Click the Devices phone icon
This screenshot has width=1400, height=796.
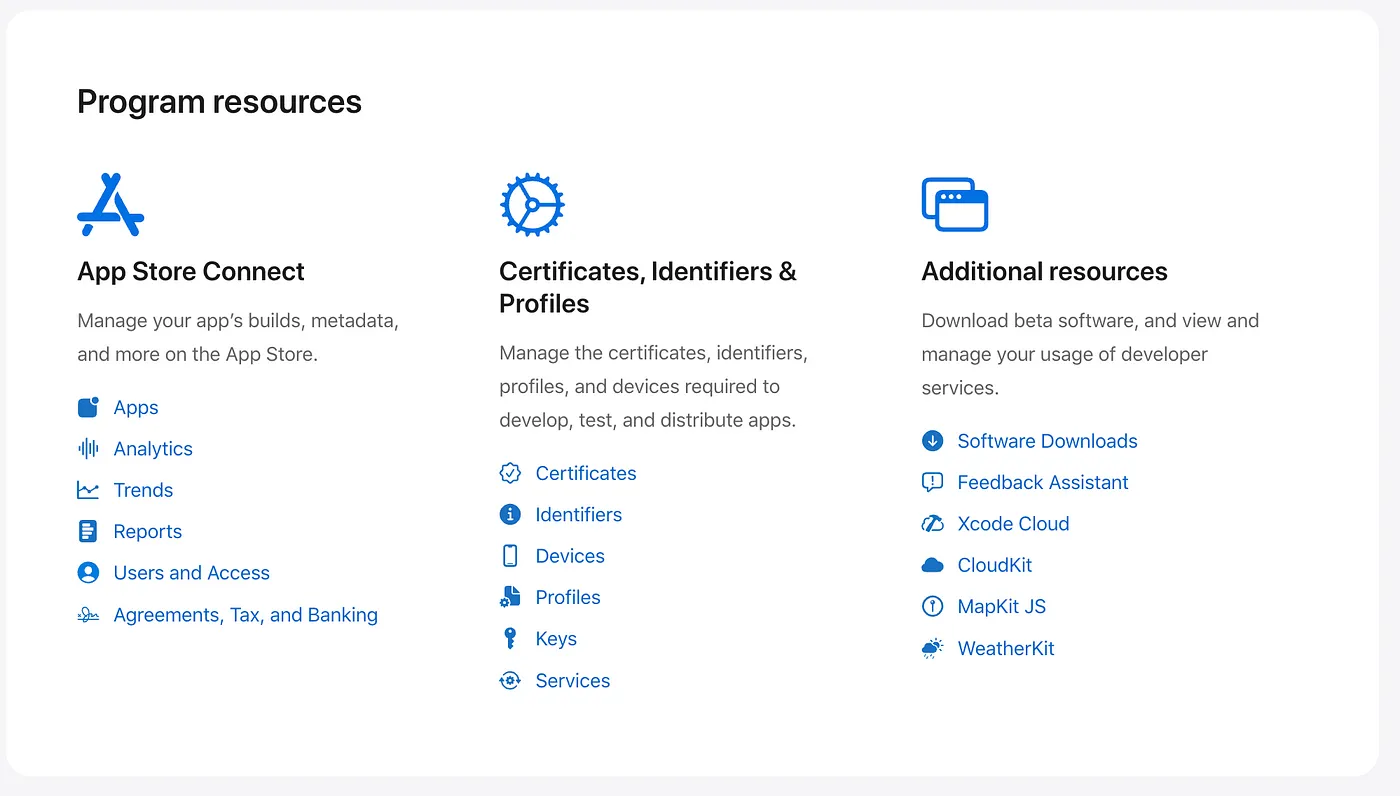[510, 556]
